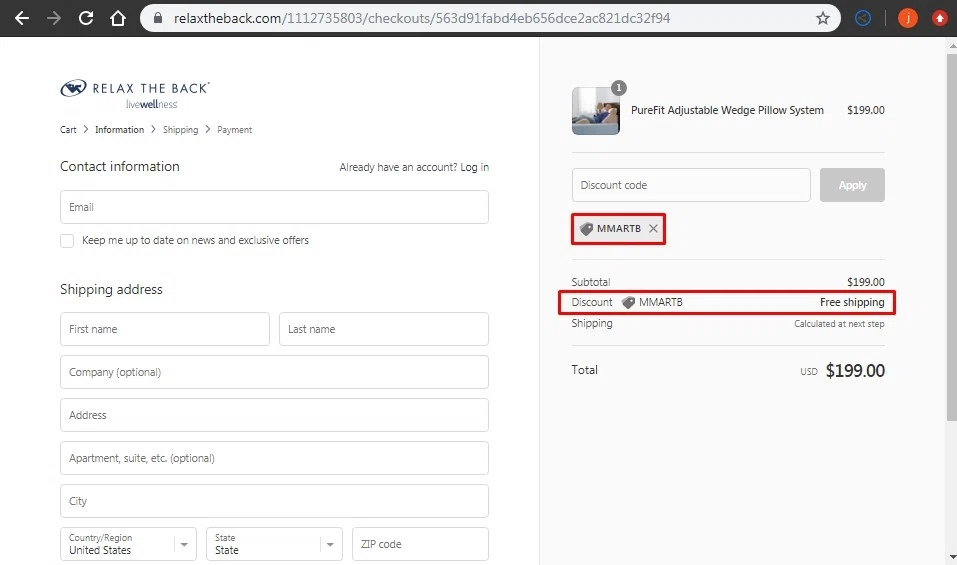The width and height of the screenshot is (957, 565).
Task: Click the Log in link
Action: tap(474, 167)
